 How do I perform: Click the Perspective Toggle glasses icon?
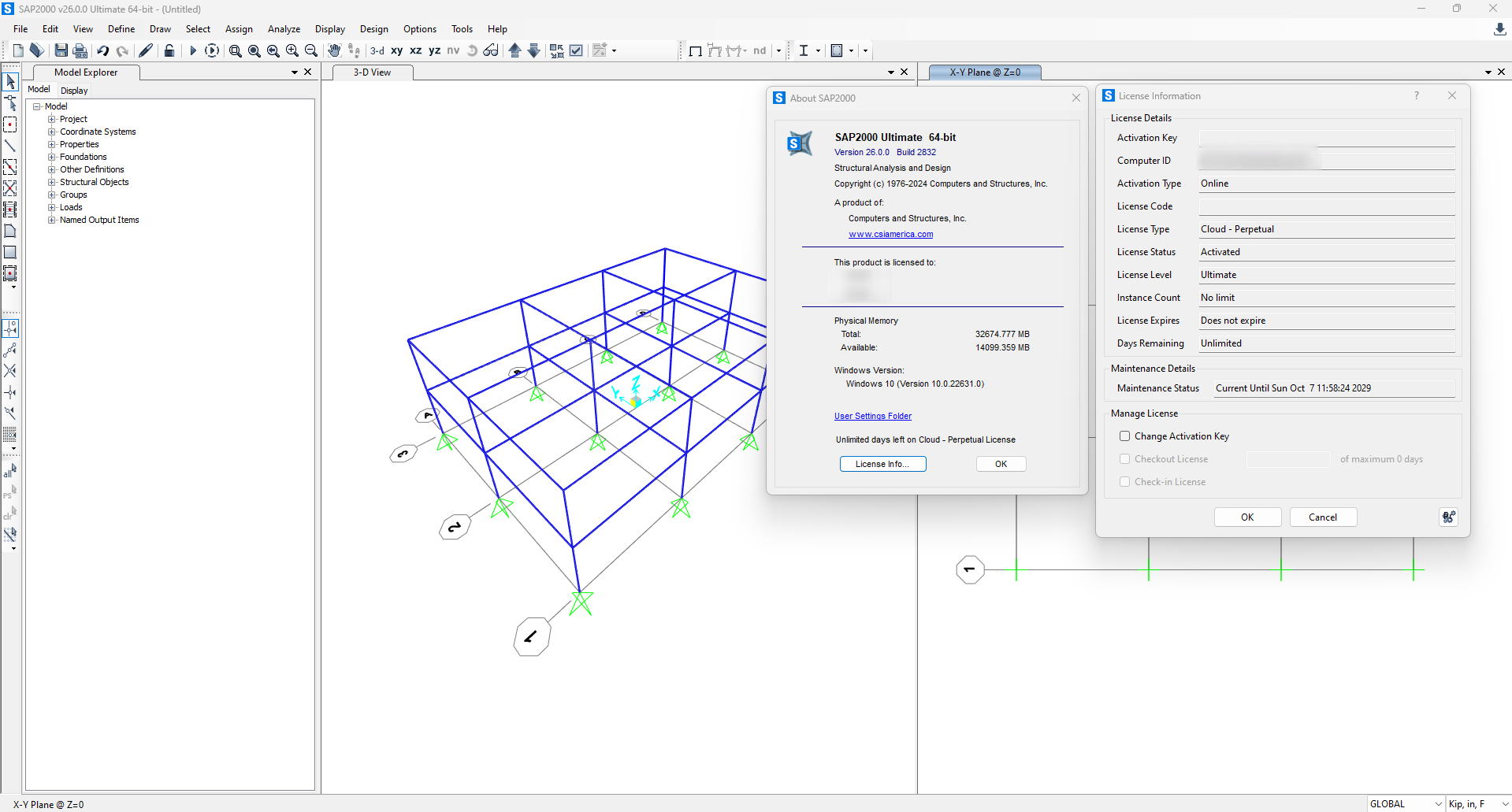pos(491,50)
